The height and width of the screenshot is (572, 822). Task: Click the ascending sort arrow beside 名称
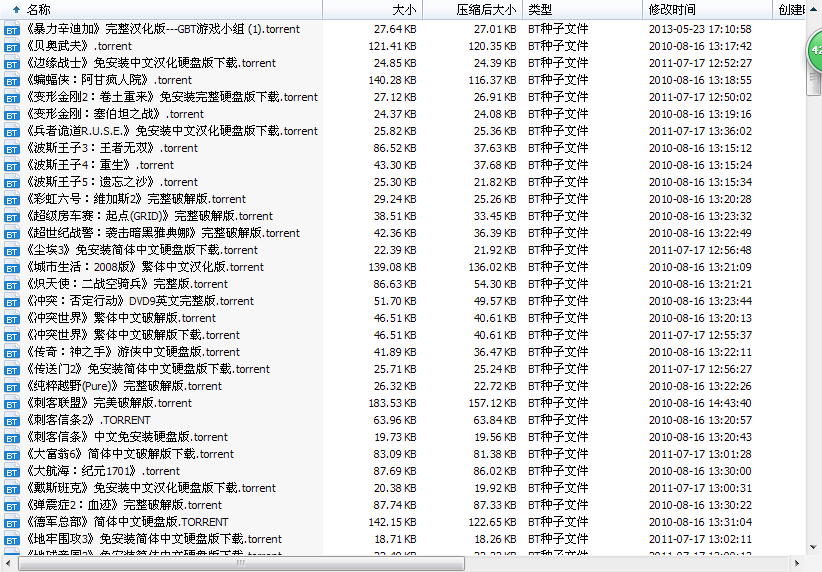(16, 9)
